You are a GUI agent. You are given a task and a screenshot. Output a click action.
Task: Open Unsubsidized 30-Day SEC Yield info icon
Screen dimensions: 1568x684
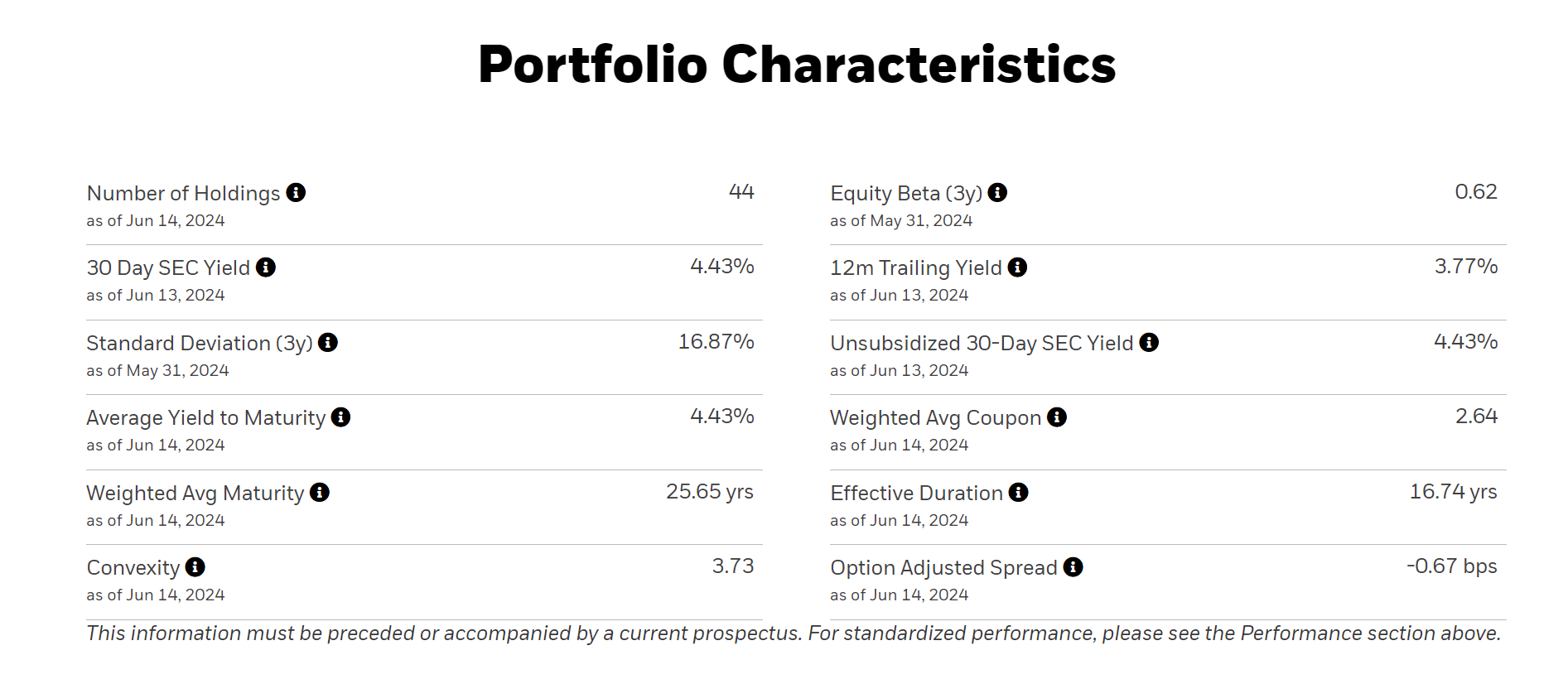tap(1149, 343)
